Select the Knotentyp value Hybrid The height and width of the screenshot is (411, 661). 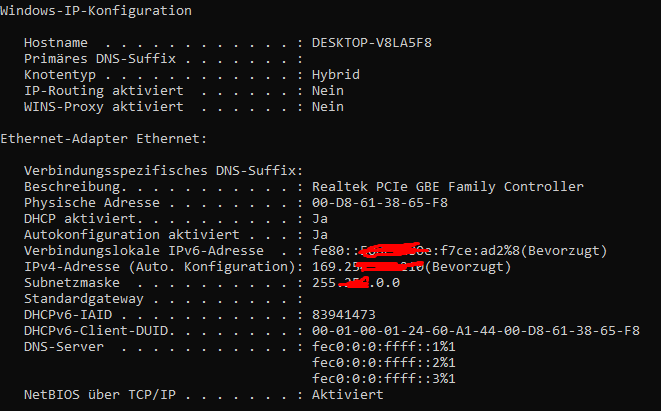336,75
